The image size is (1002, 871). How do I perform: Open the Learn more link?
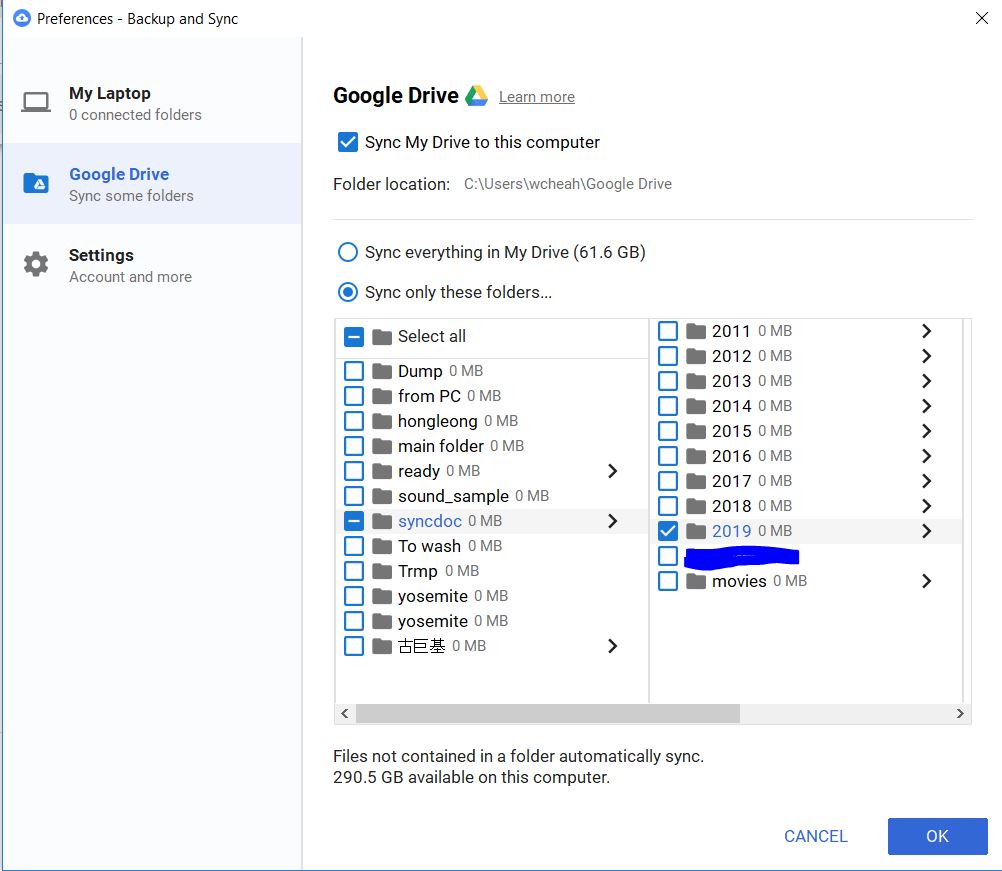click(537, 97)
